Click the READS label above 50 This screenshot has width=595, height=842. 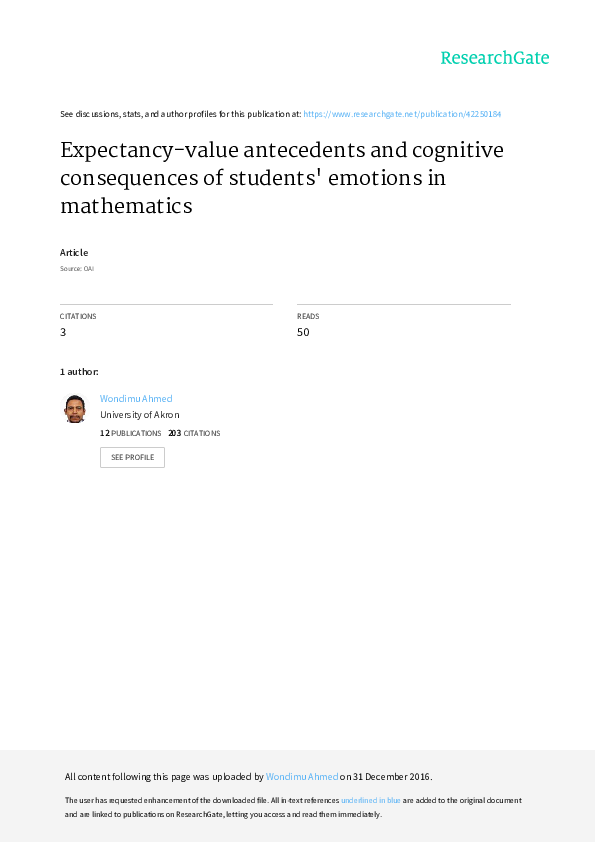308,316
